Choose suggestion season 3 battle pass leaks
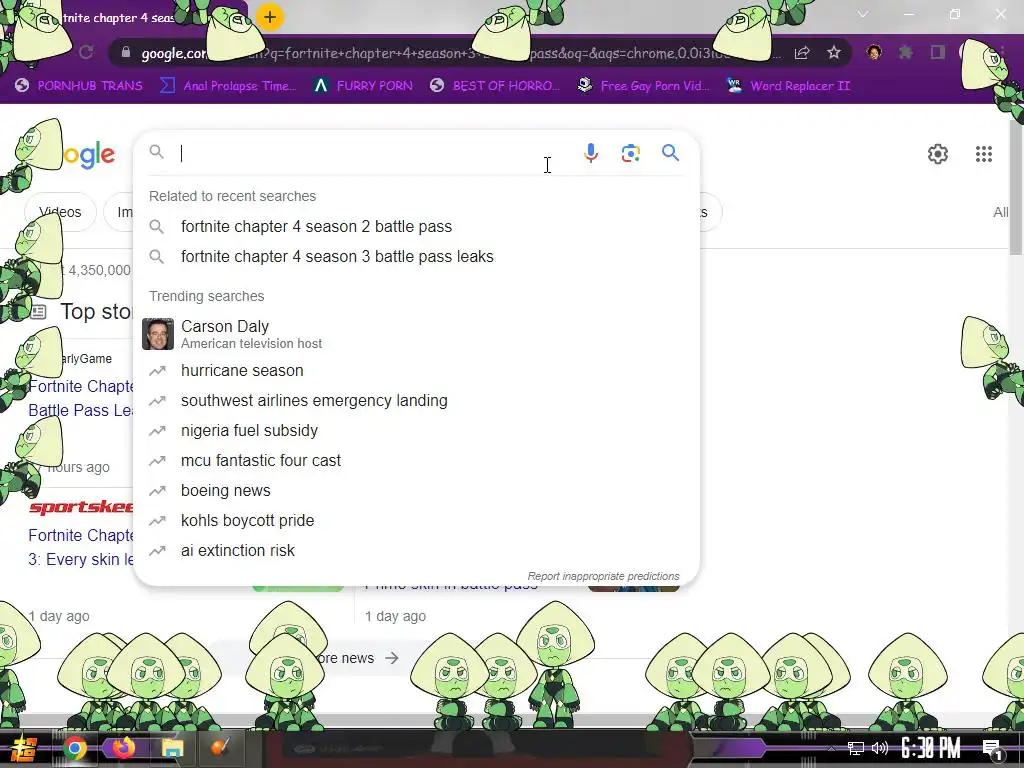Viewport: 1024px width, 768px height. [x=337, y=257]
